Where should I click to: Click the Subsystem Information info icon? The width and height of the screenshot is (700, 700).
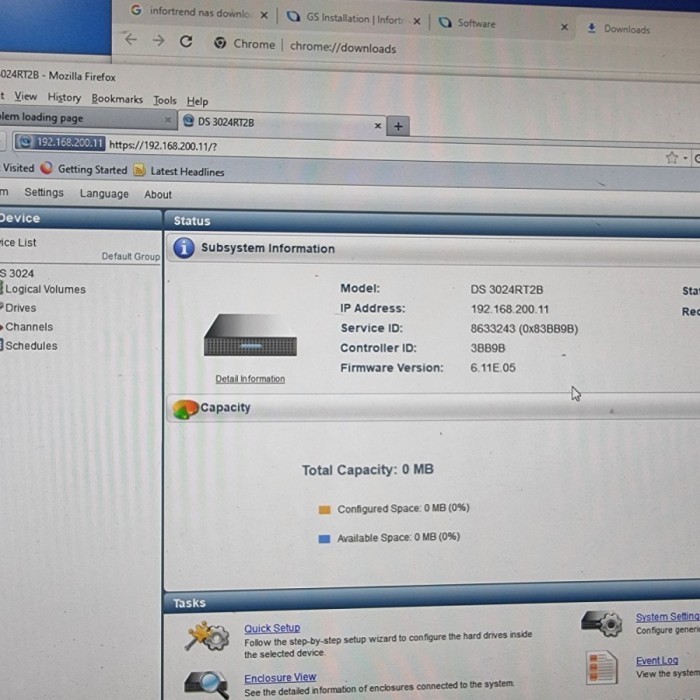(x=184, y=248)
